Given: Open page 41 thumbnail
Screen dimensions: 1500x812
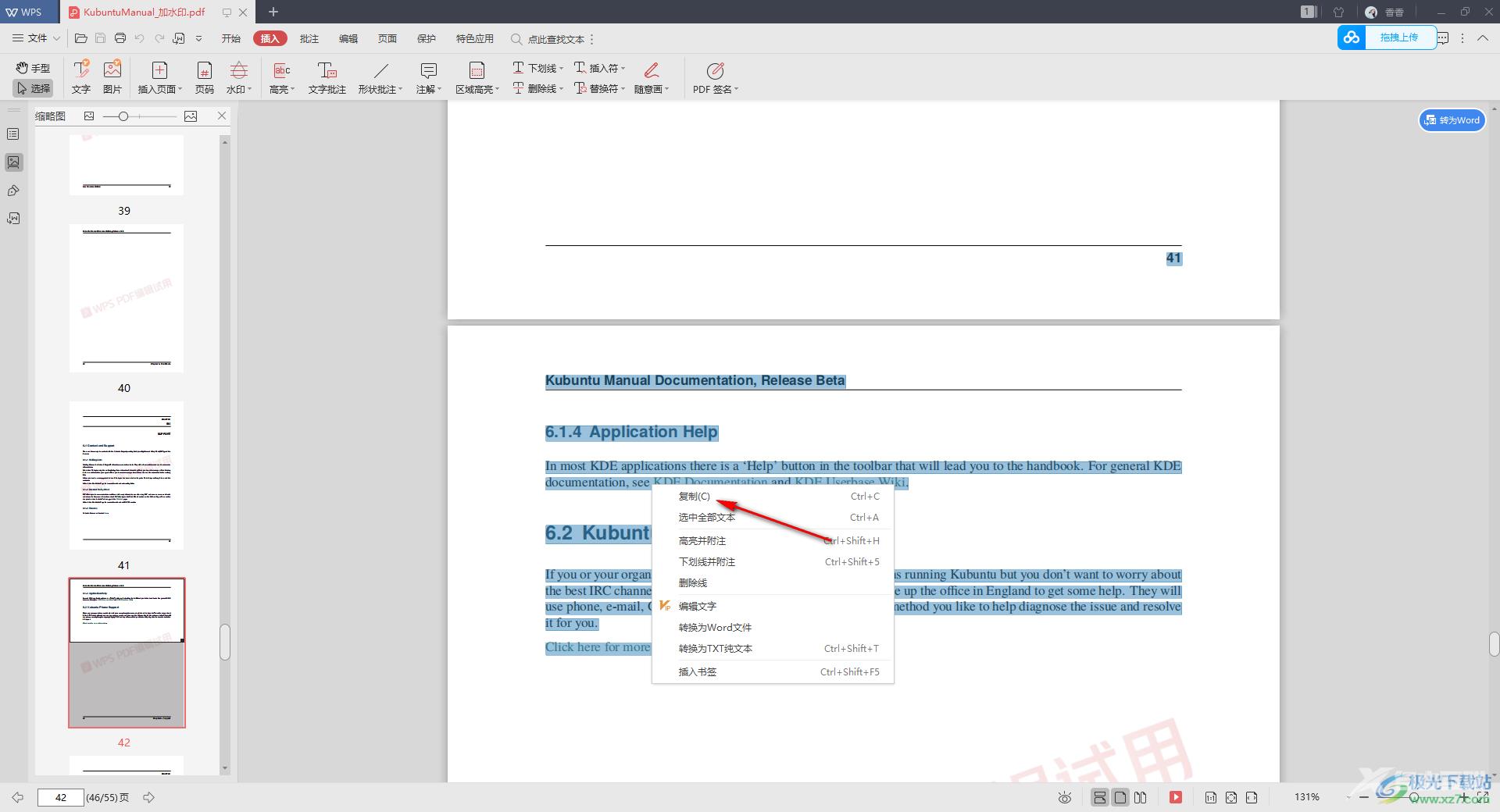Looking at the screenshot, I should click(127, 475).
